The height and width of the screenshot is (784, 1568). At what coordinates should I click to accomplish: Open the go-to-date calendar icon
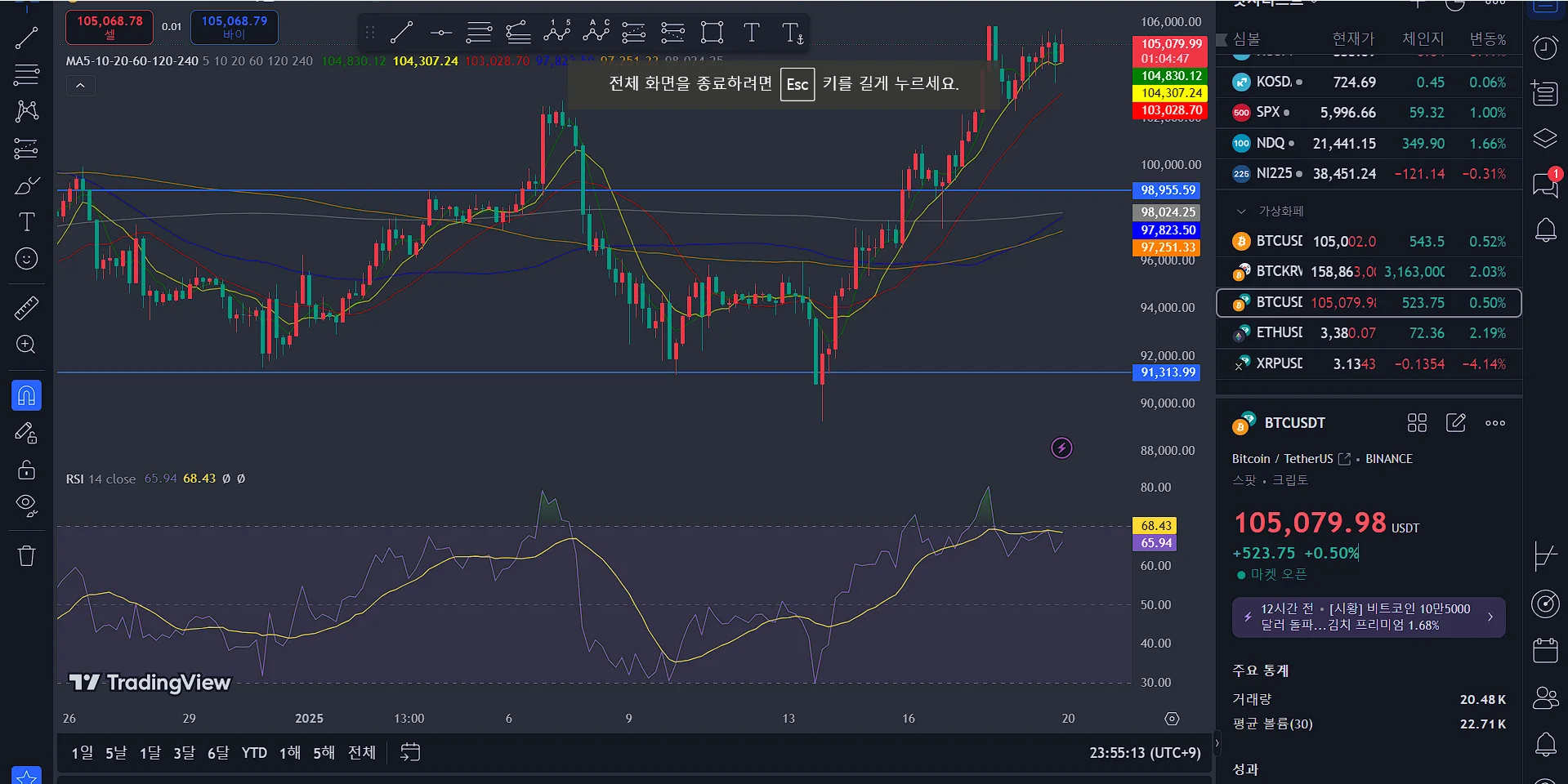click(410, 752)
